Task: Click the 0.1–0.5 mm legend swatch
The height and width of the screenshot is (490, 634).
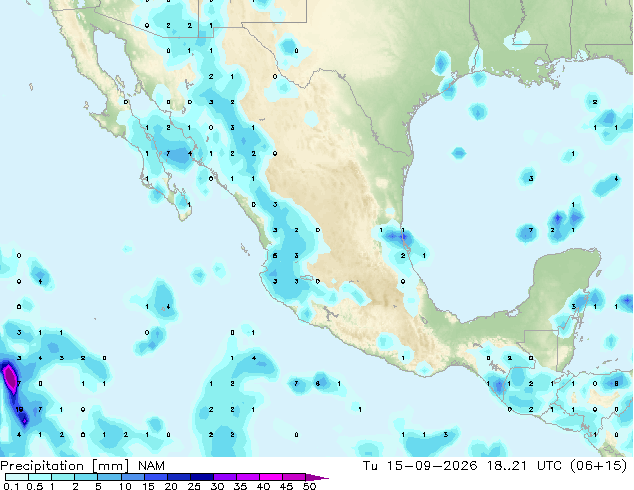Action: point(17,477)
